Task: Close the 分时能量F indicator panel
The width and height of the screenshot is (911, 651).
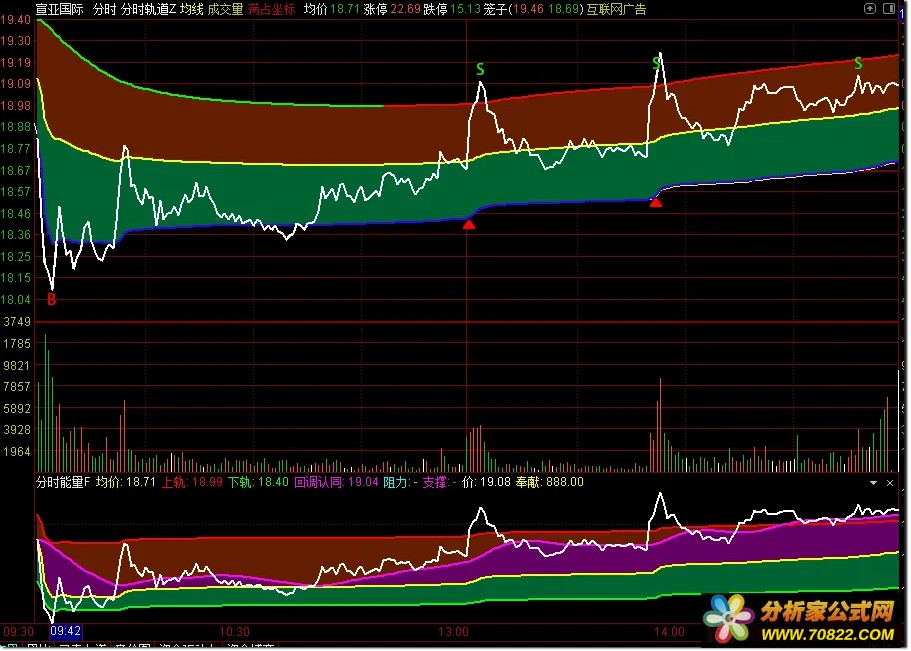Action: click(x=890, y=483)
